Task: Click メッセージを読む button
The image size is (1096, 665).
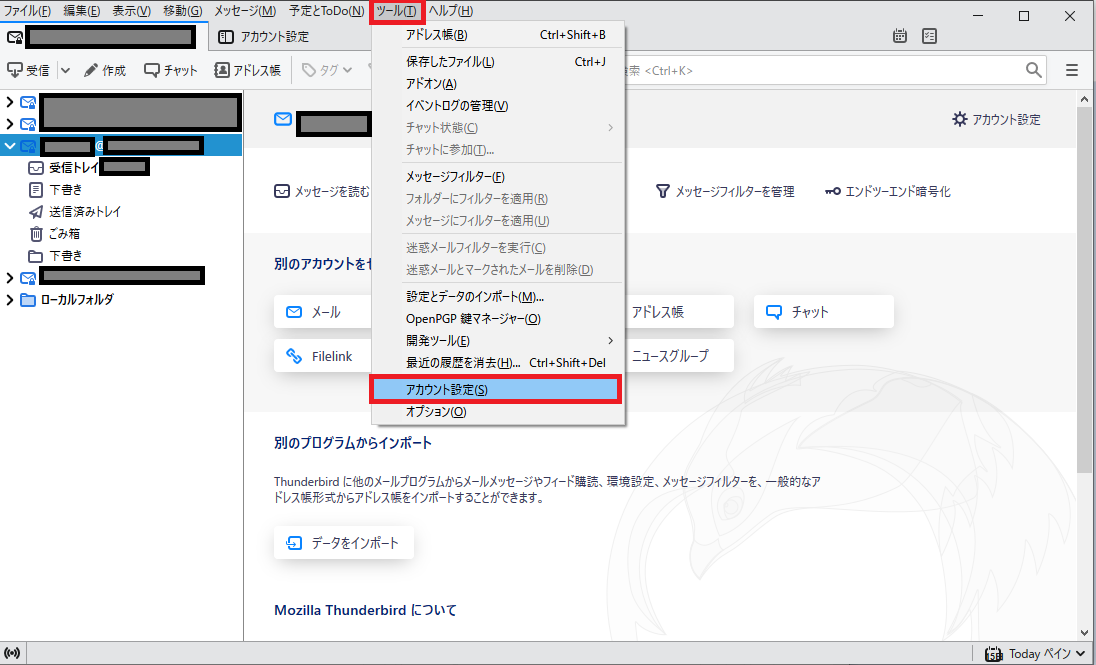Action: point(322,191)
